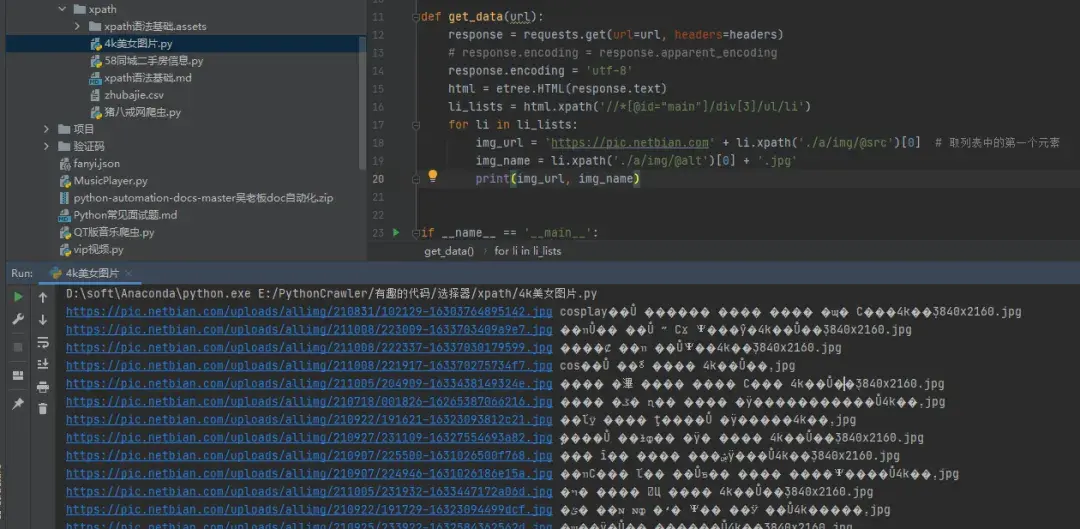Click the Python icon of vip视频.py
Viewport: 1080px width, 529px height.
click(x=65, y=249)
